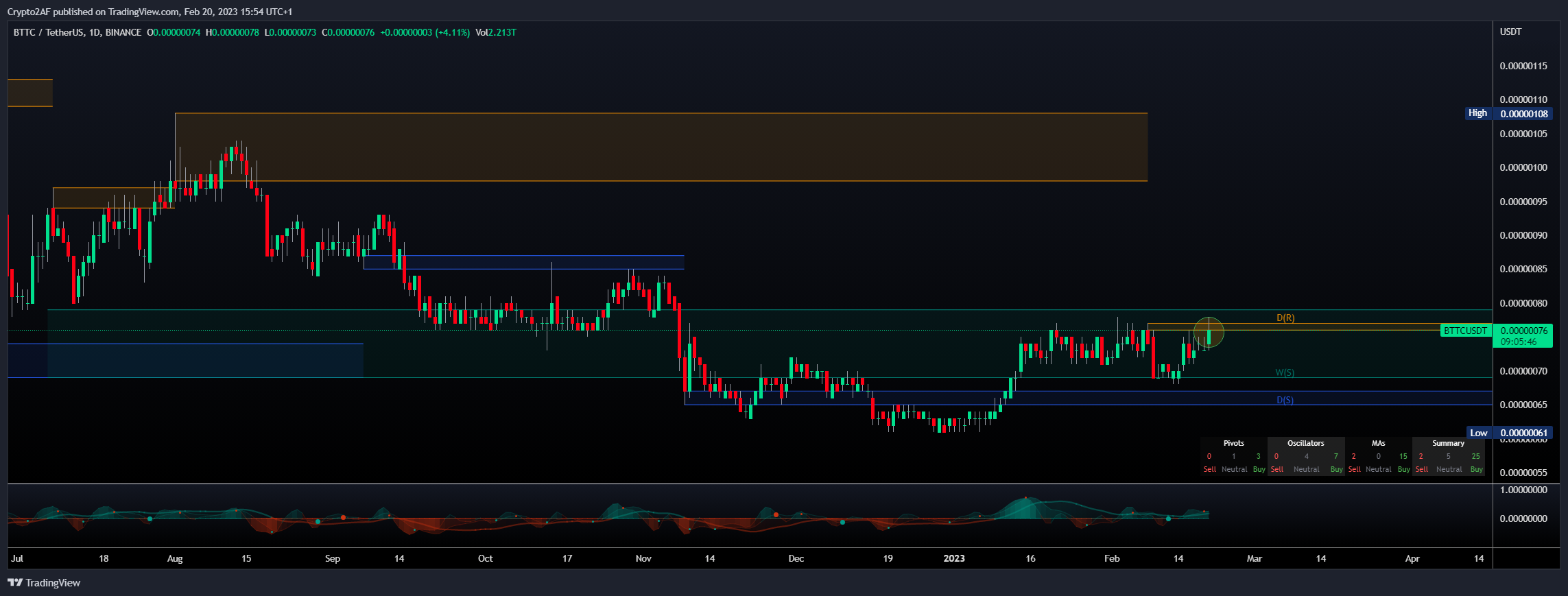Click the Summary header in technicals table
This screenshot has height=596, width=1568.
point(1449,443)
